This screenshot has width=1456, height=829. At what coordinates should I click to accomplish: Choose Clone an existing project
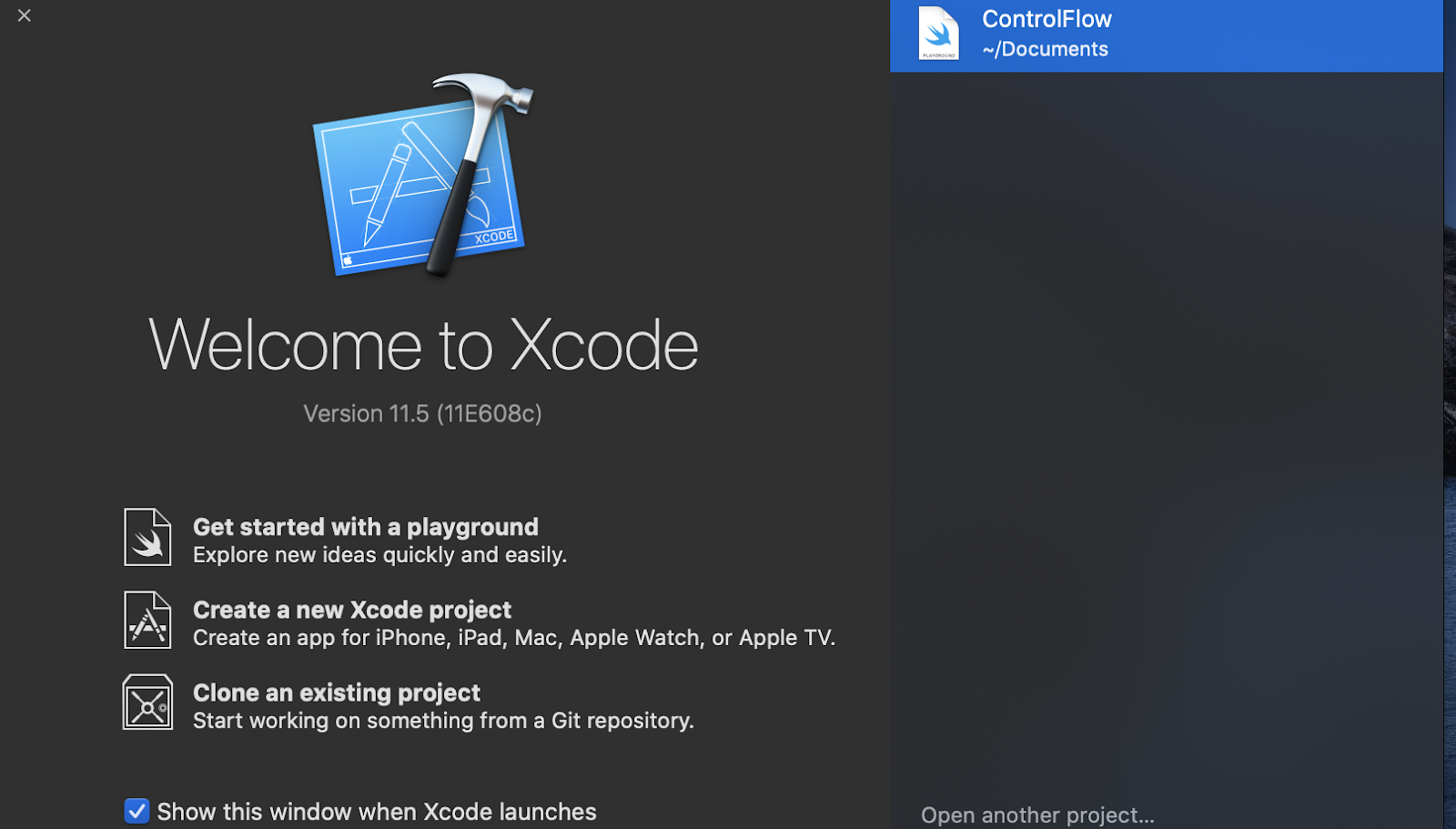pyautogui.click(x=337, y=693)
